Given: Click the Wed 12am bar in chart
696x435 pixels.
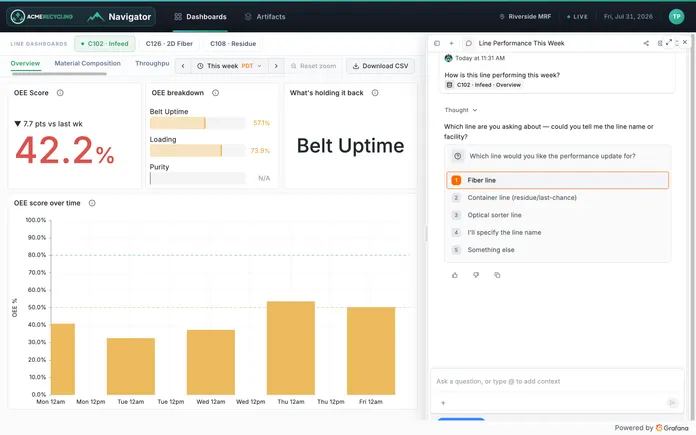Looking at the screenshot, I should (x=211, y=362).
